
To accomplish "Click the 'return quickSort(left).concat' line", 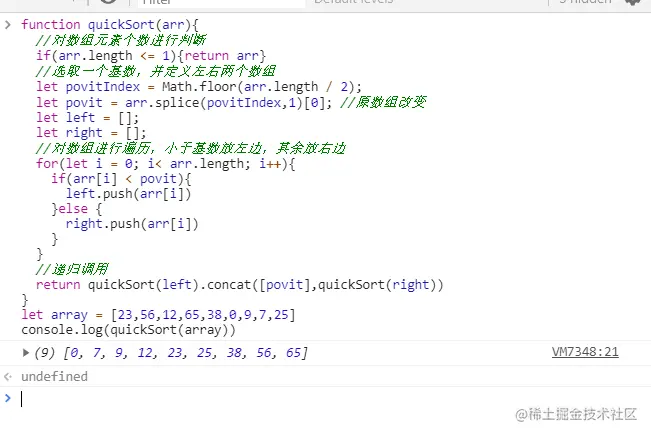I will 240,285.
